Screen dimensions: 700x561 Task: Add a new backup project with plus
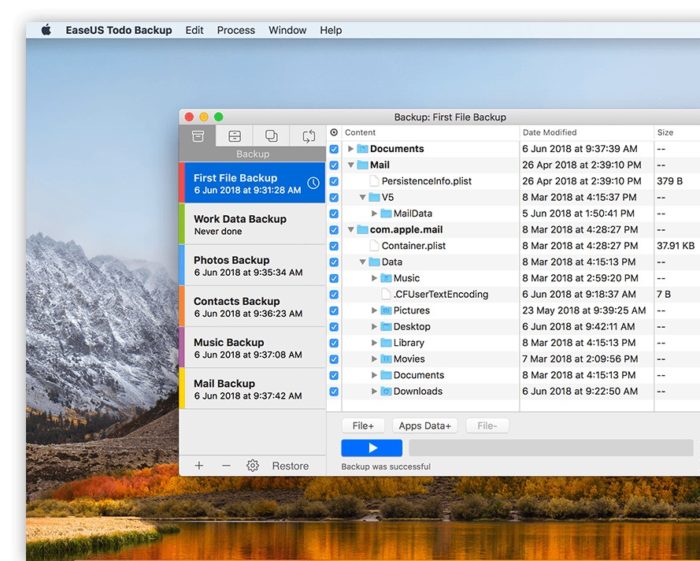pyautogui.click(x=199, y=465)
